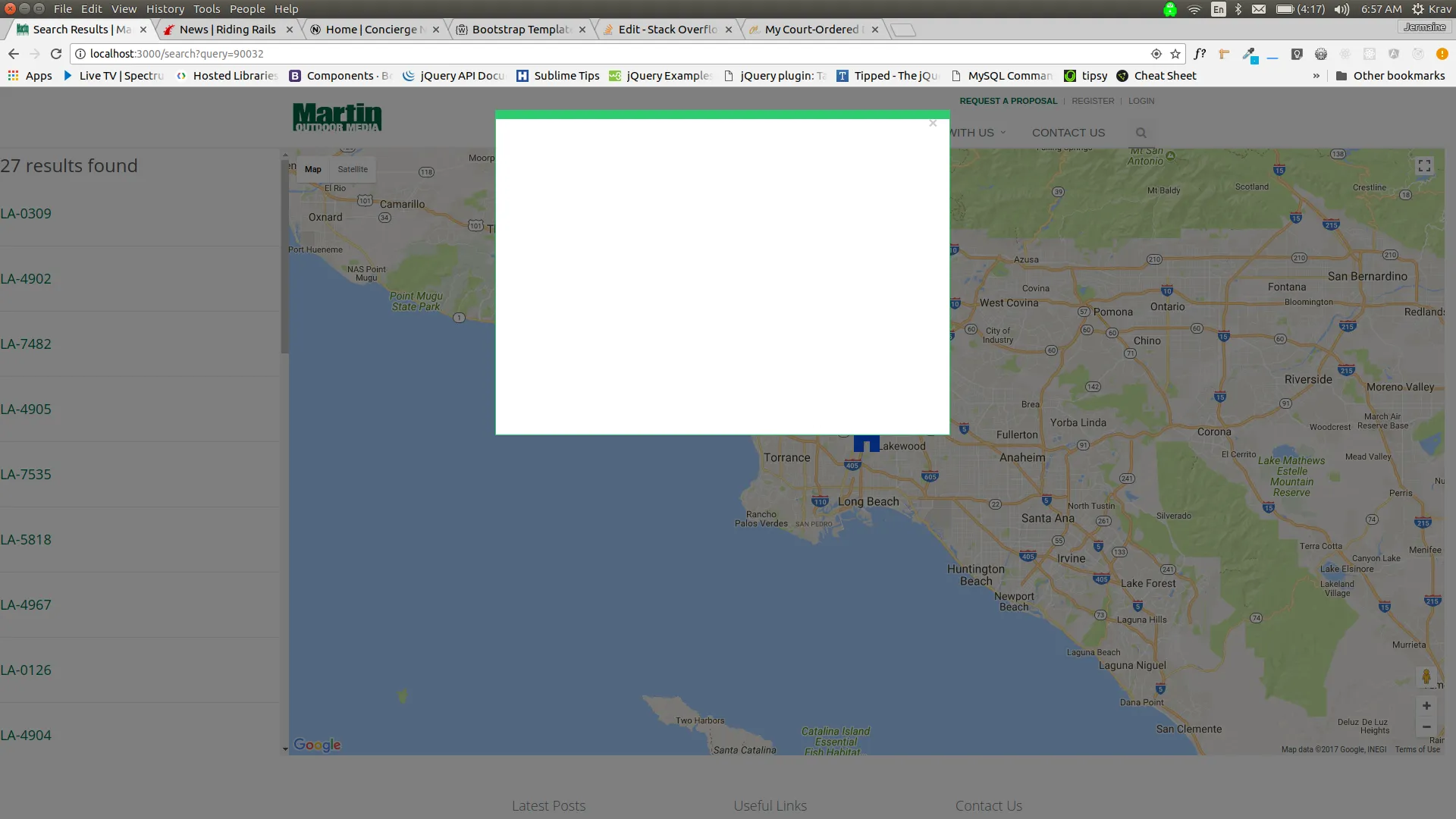Open the Other bookmarks folder
The height and width of the screenshot is (819, 1456).
pyautogui.click(x=1390, y=76)
